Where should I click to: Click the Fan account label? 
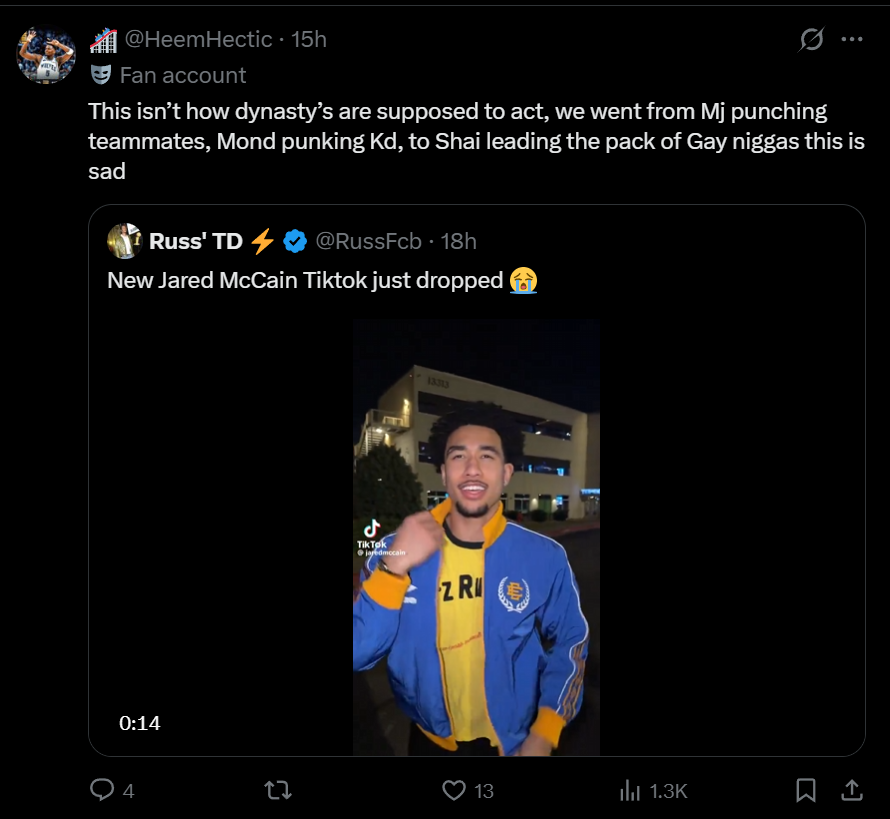[x=183, y=75]
